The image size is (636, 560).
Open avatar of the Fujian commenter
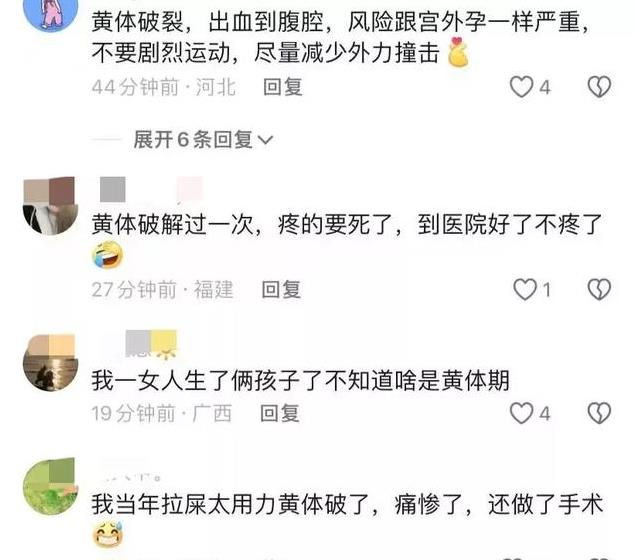pos(51,206)
